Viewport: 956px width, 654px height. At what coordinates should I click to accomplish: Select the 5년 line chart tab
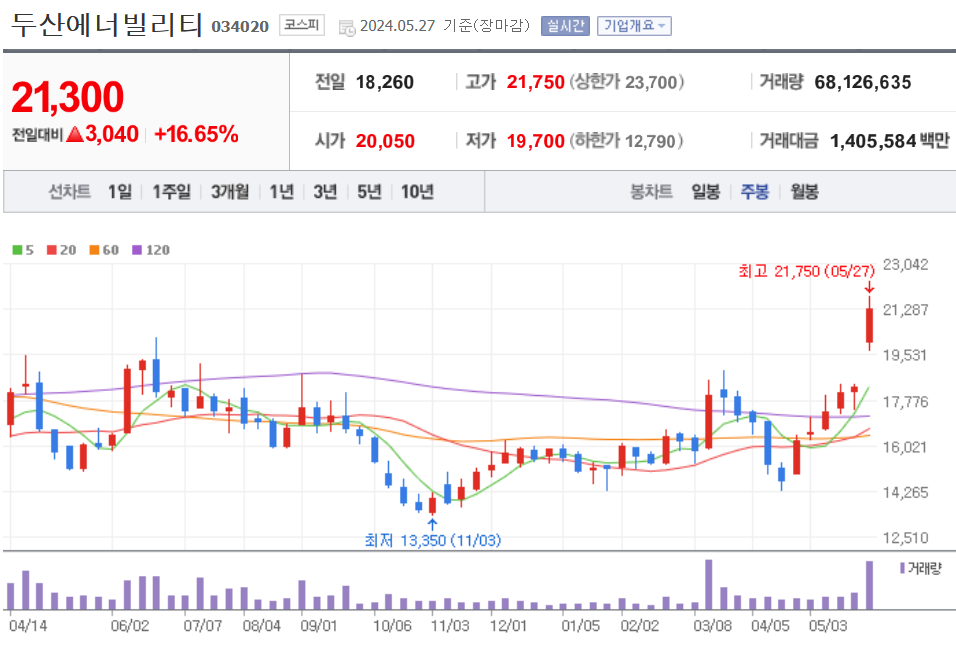coord(369,192)
